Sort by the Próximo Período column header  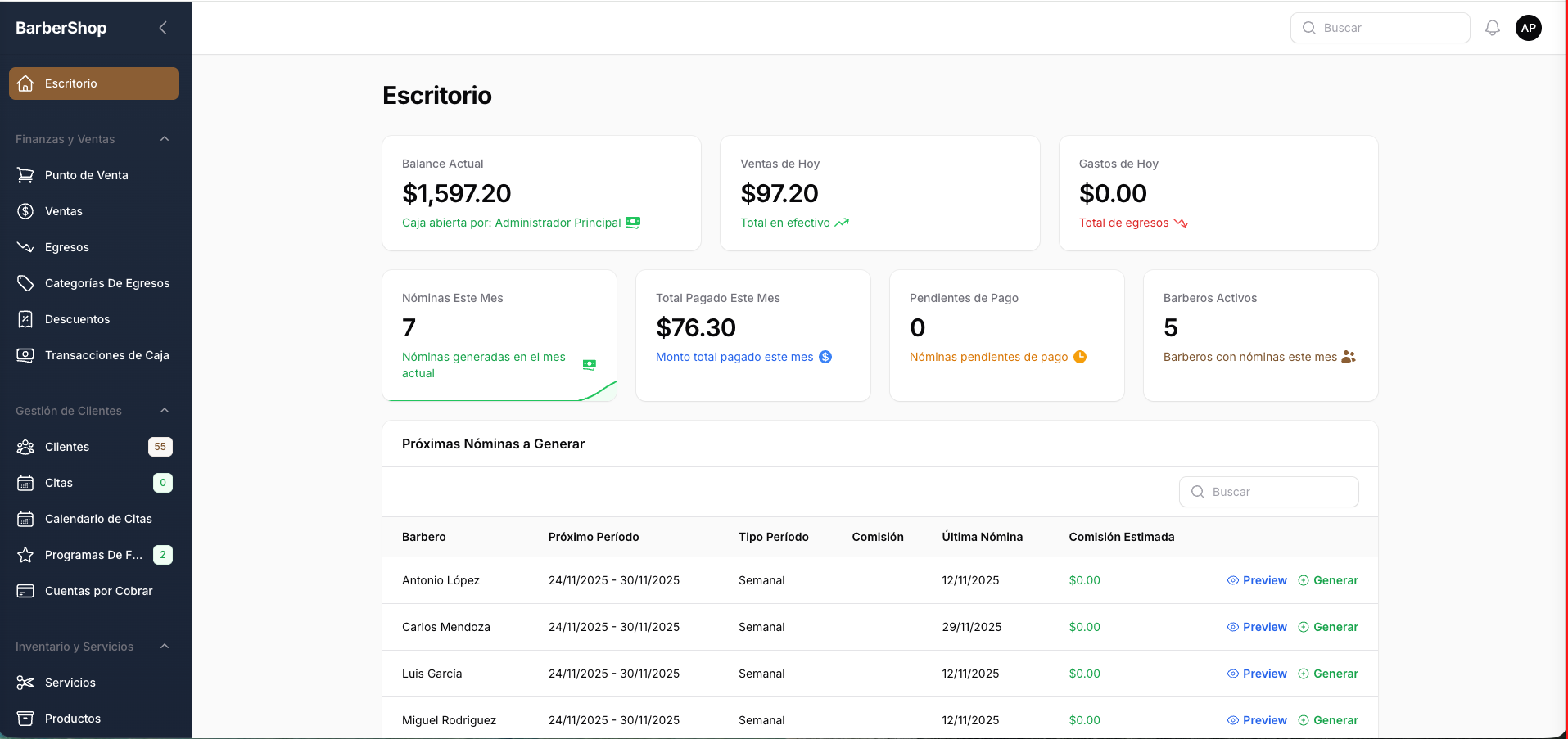click(x=594, y=537)
